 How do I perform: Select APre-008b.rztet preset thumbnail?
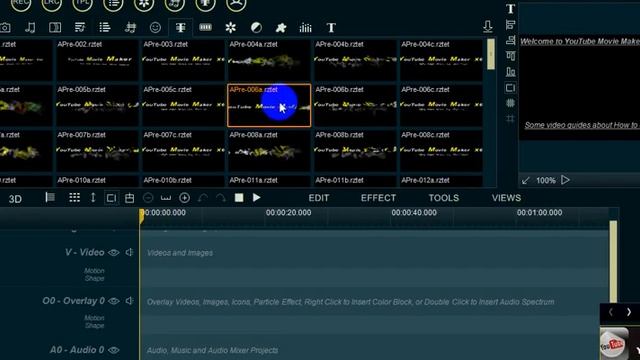pyautogui.click(x=355, y=151)
